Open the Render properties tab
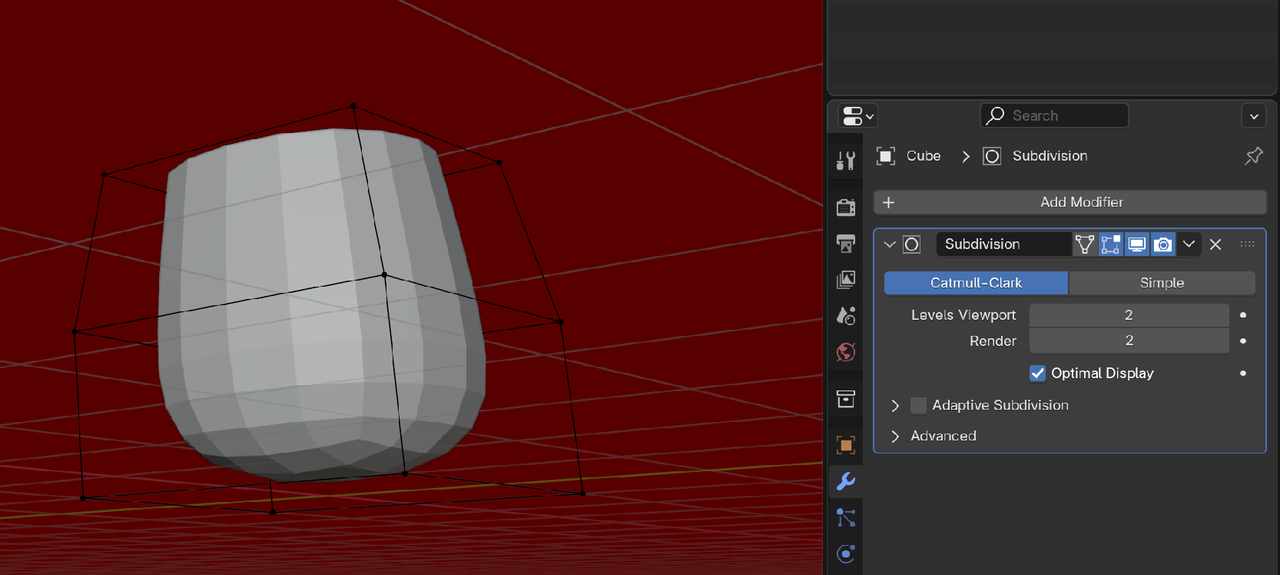 (x=846, y=207)
